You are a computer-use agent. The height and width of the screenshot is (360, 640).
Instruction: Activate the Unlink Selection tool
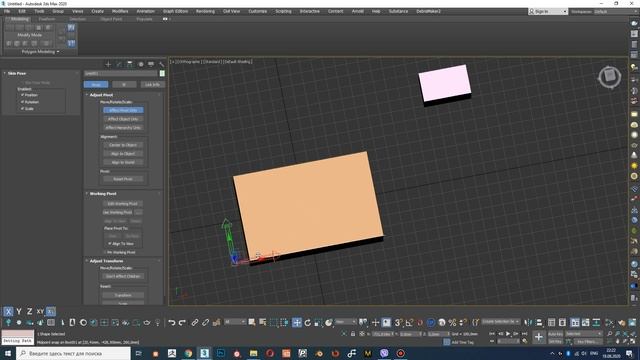[205, 322]
